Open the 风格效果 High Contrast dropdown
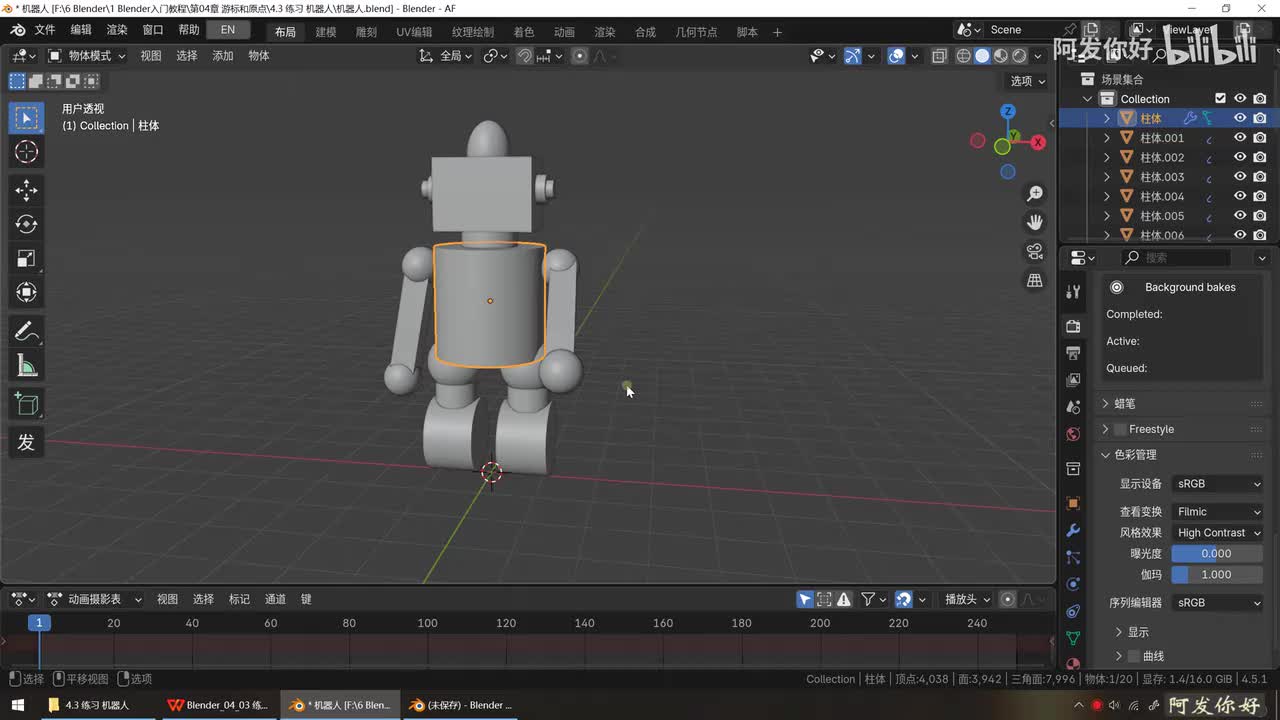This screenshot has height=720, width=1280. 1218,533
